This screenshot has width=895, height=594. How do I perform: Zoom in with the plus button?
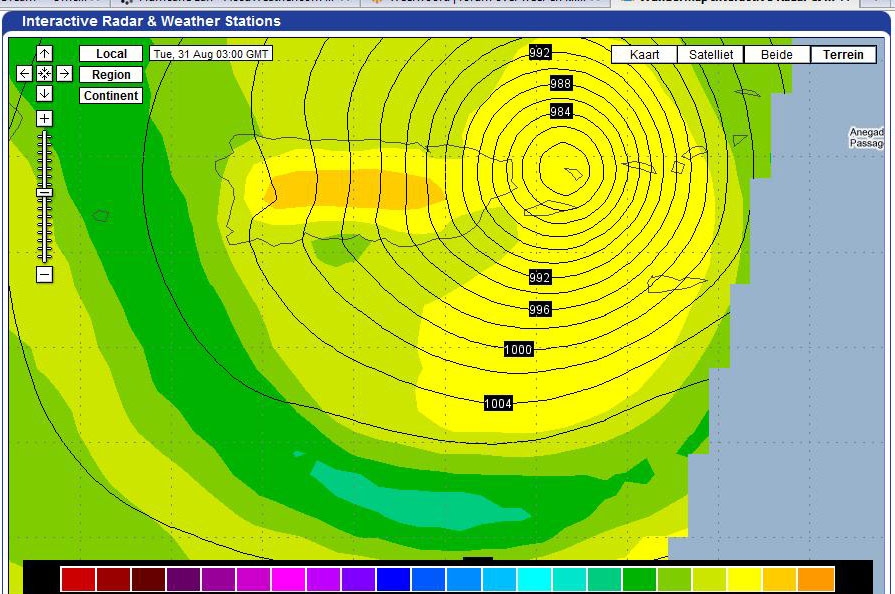(x=45, y=119)
